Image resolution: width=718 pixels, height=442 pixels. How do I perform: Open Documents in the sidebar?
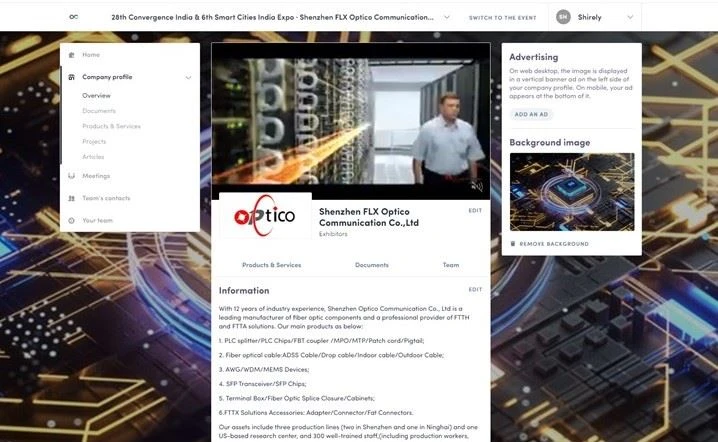click(x=99, y=111)
